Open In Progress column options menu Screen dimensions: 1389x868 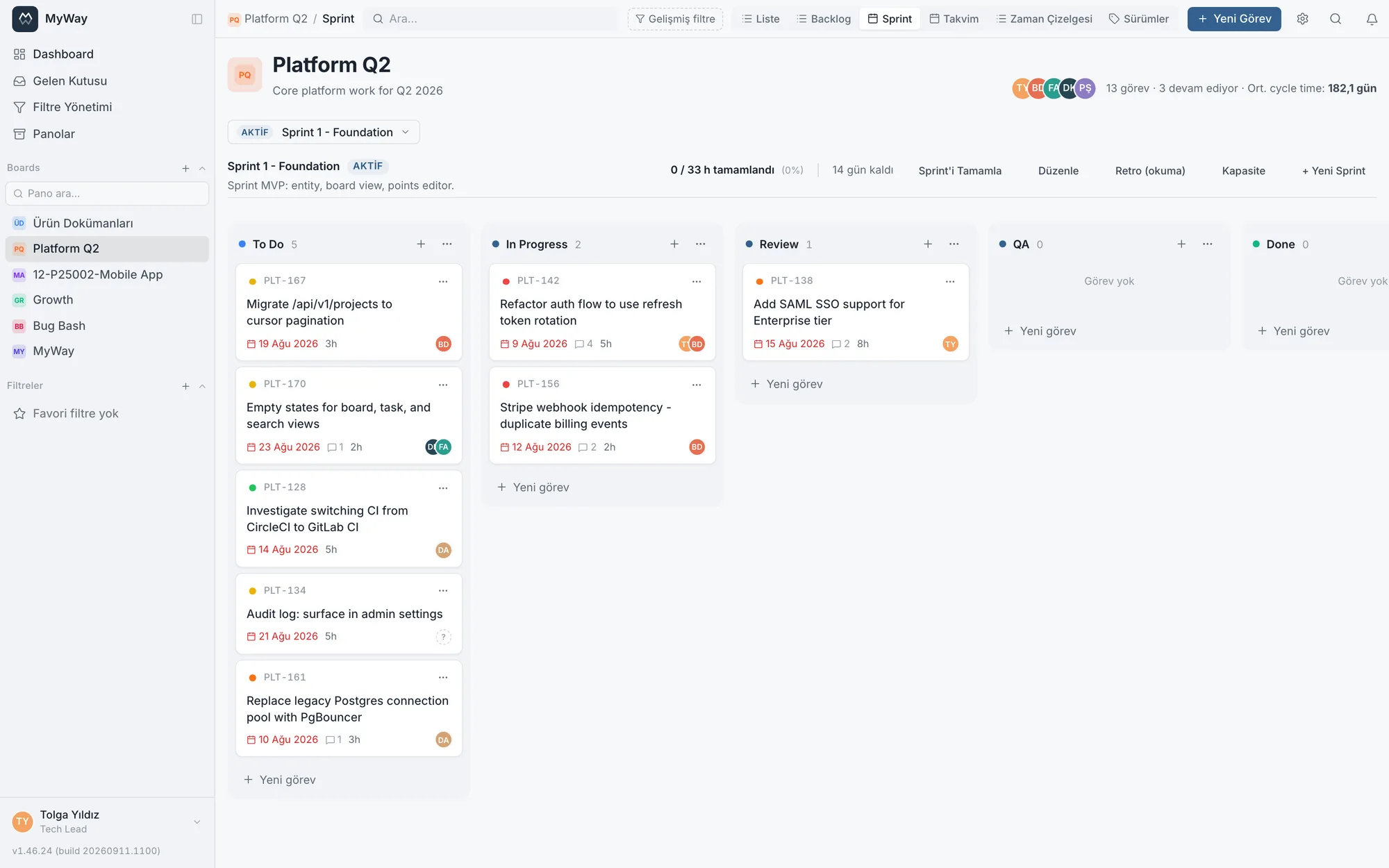[x=701, y=244]
